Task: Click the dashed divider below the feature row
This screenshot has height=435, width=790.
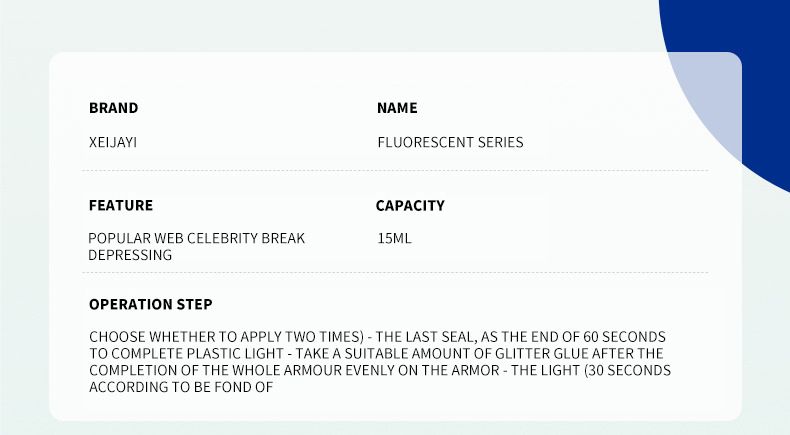Action: click(x=398, y=273)
